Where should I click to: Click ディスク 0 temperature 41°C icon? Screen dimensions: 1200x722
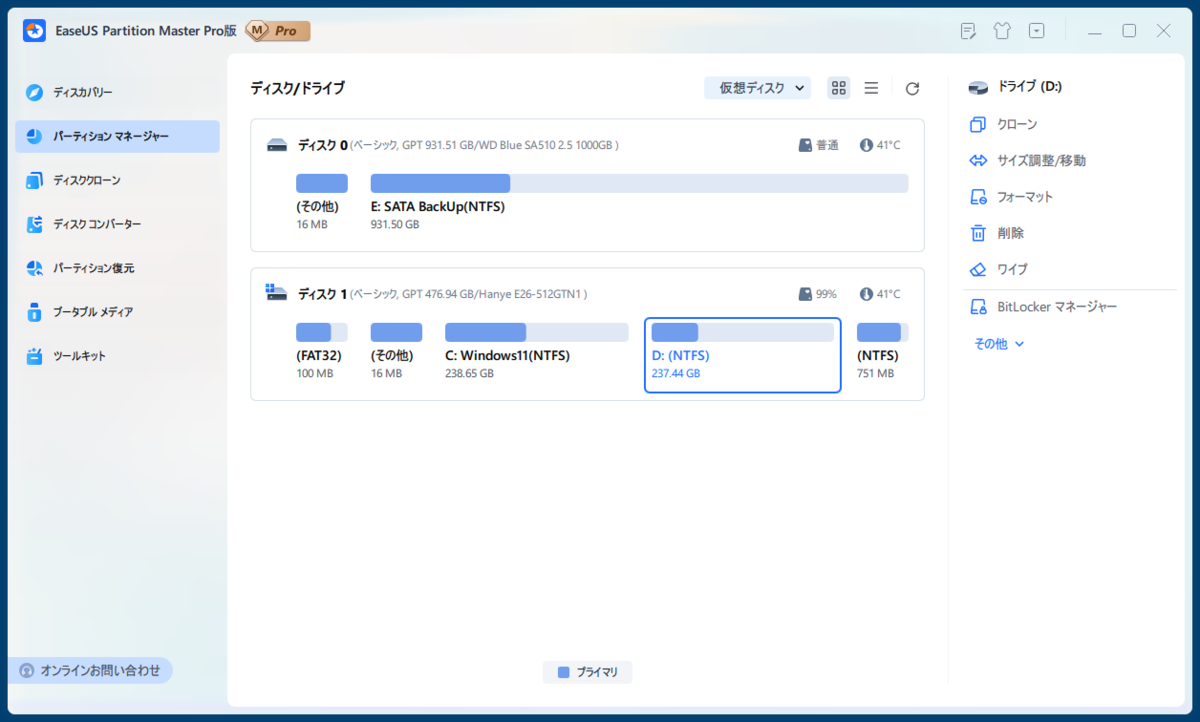tap(866, 145)
